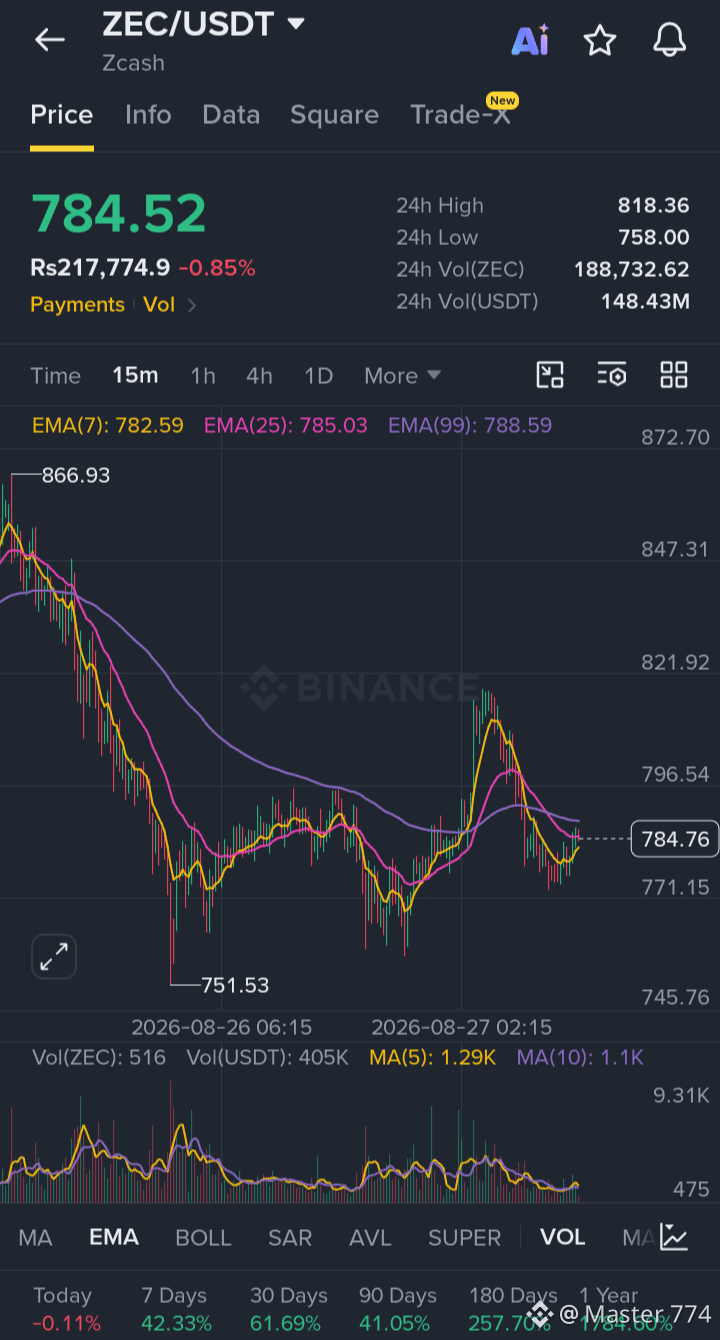Tap the EMA(99): 788.59 legend

coord(470,425)
